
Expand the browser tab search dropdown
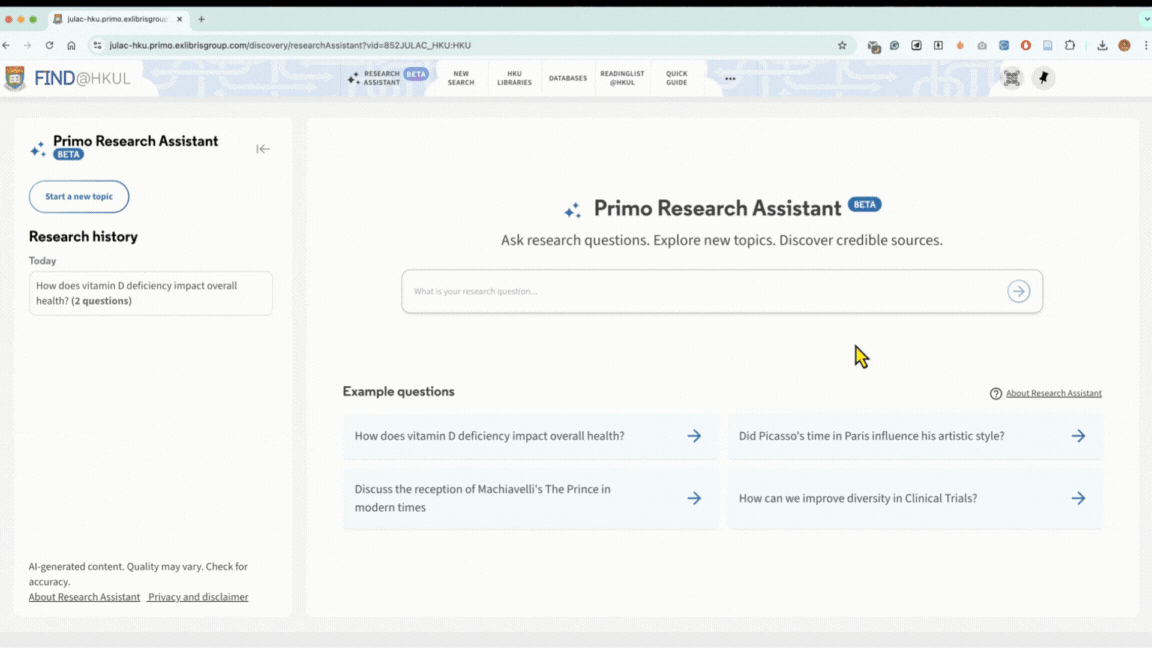(x=1146, y=19)
